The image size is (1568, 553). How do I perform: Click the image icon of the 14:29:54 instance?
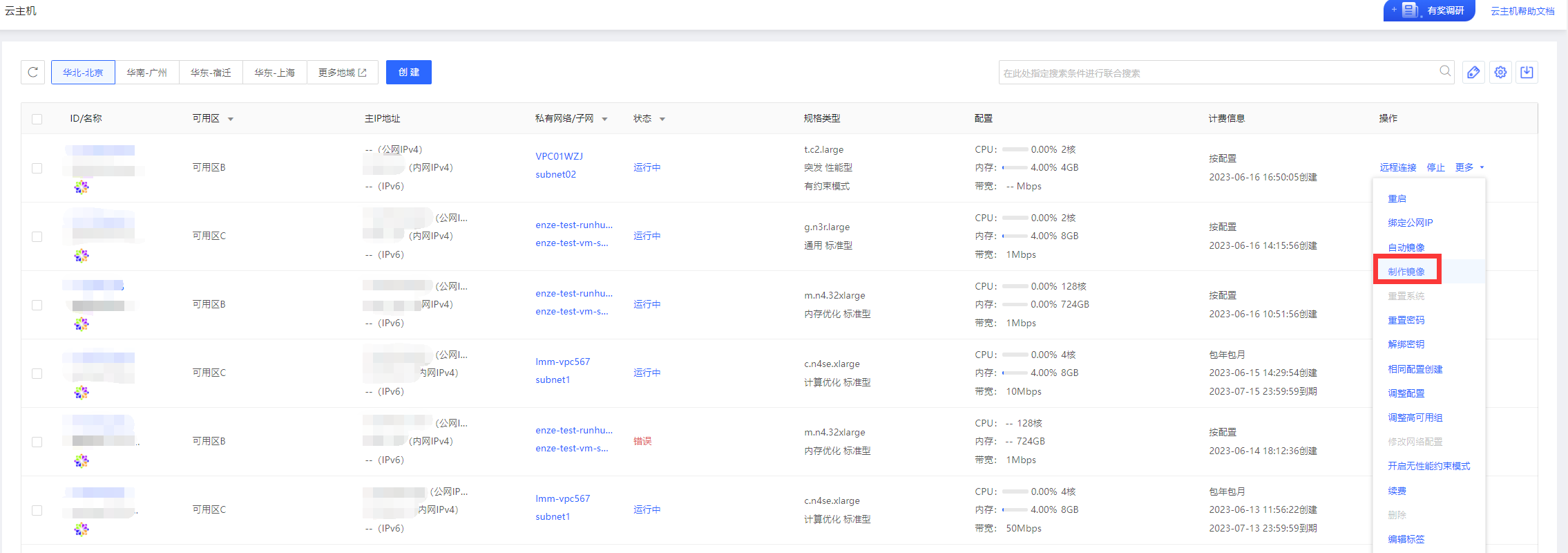pos(82,393)
